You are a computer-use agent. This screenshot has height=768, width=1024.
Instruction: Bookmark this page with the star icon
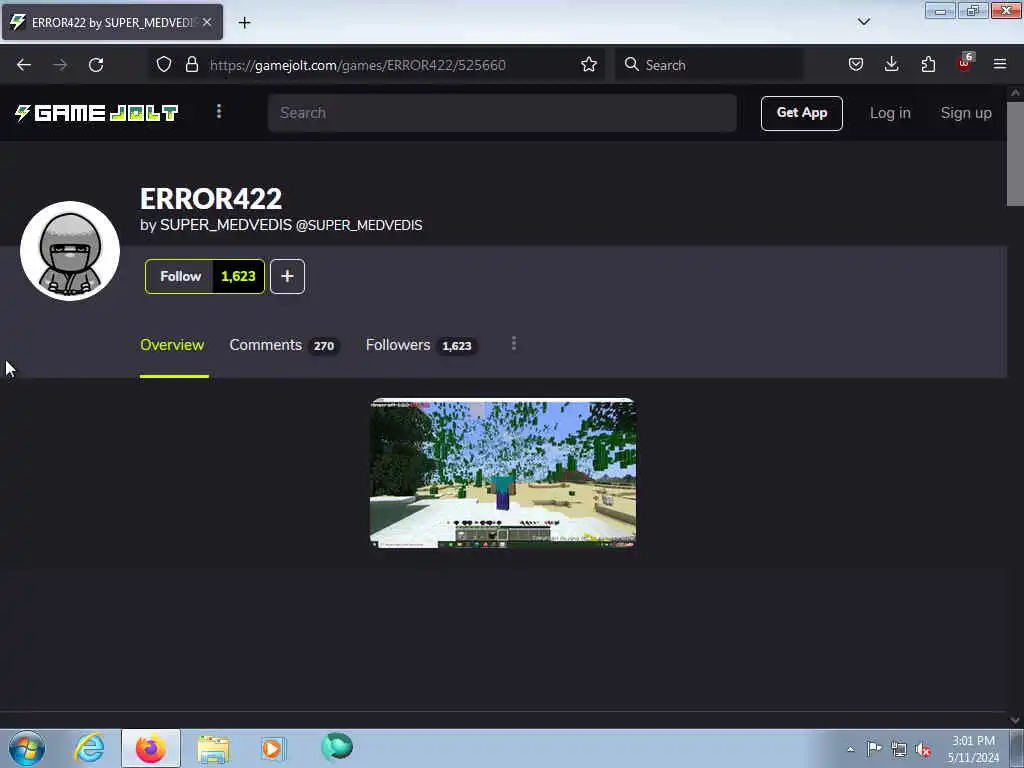(588, 65)
